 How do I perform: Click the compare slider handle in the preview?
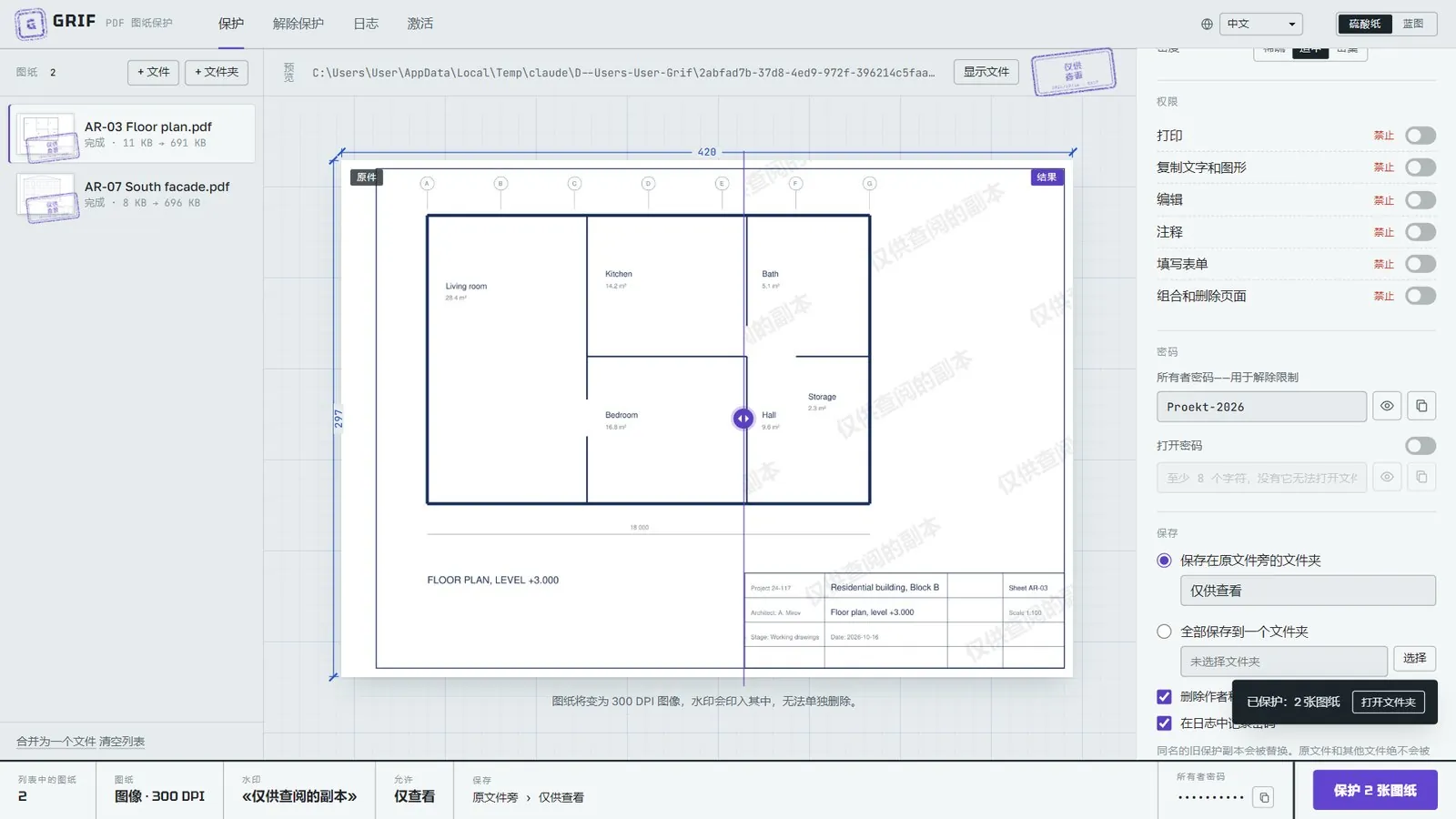coord(743,419)
